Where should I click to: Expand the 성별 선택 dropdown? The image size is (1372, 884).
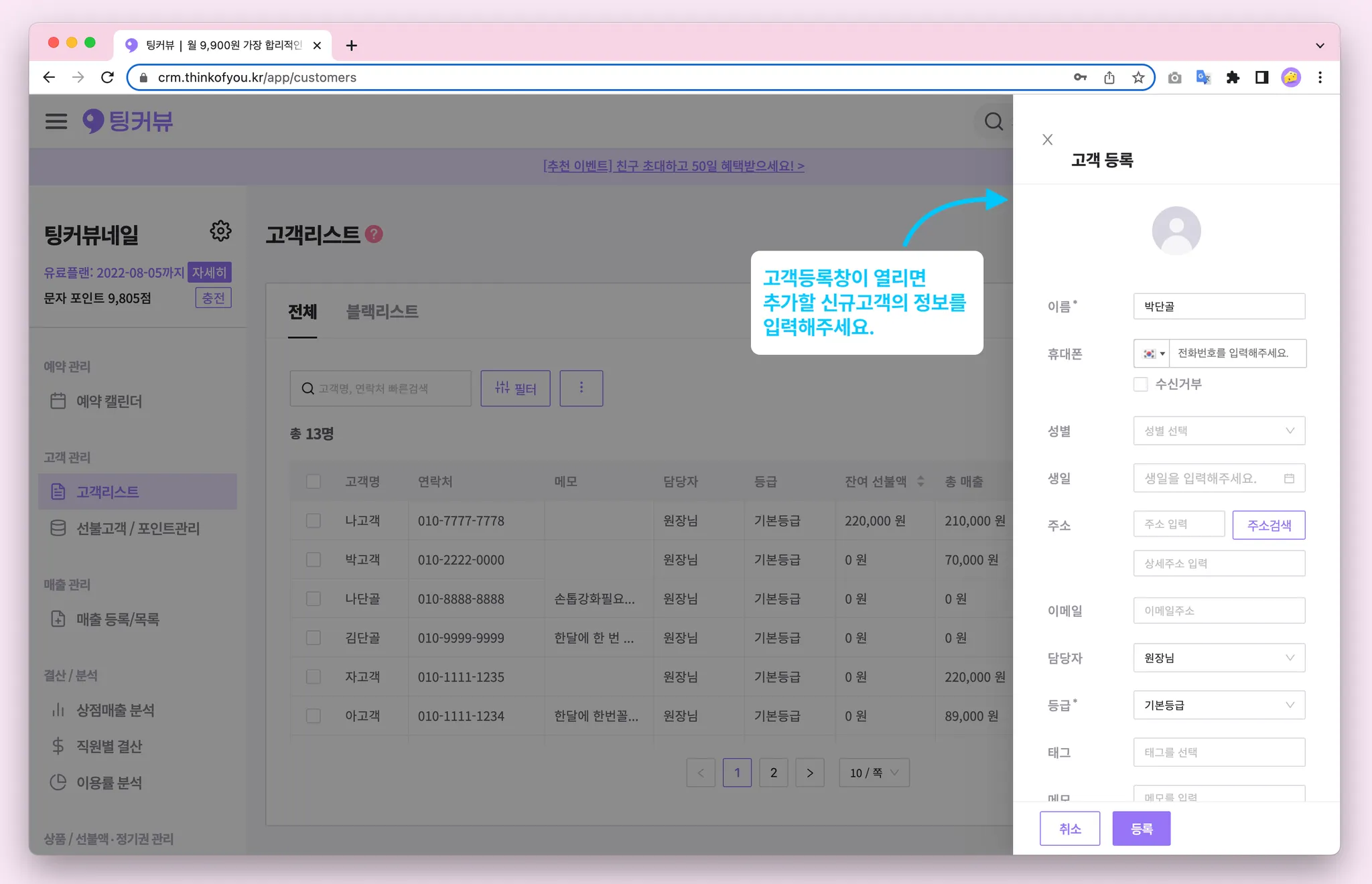tap(1219, 431)
